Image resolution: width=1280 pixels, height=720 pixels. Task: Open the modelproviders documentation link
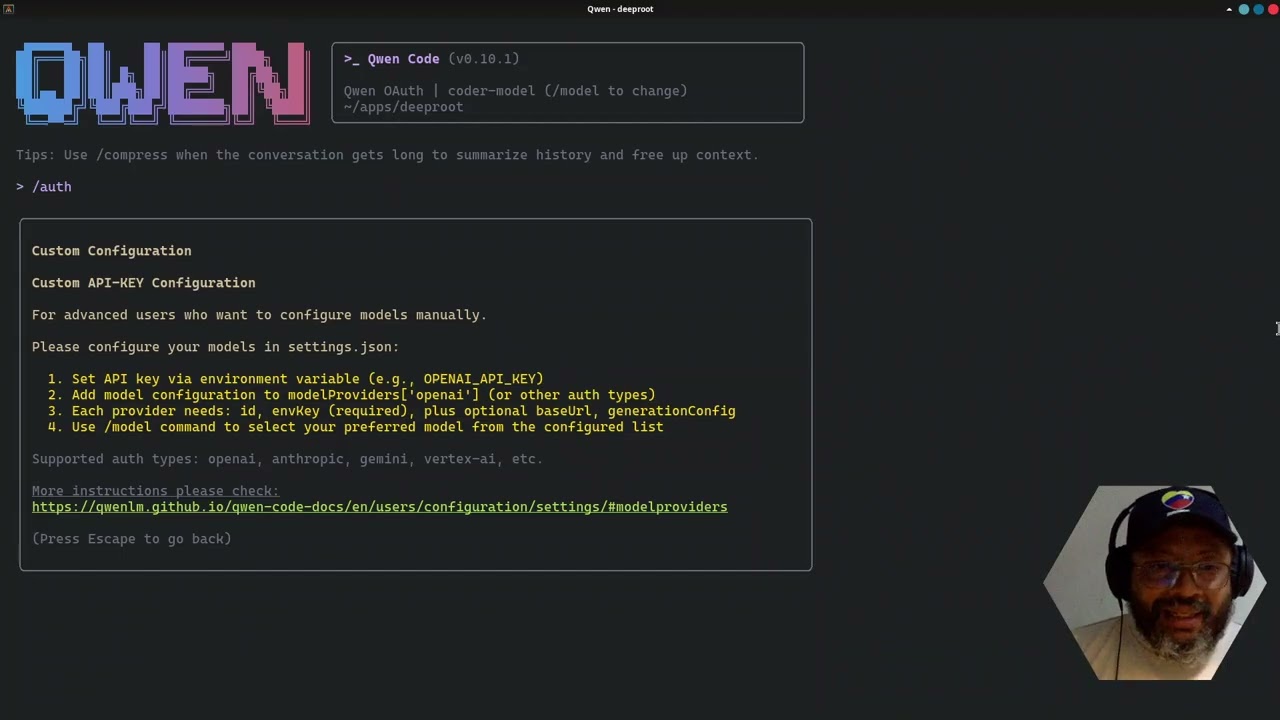pyautogui.click(x=379, y=507)
